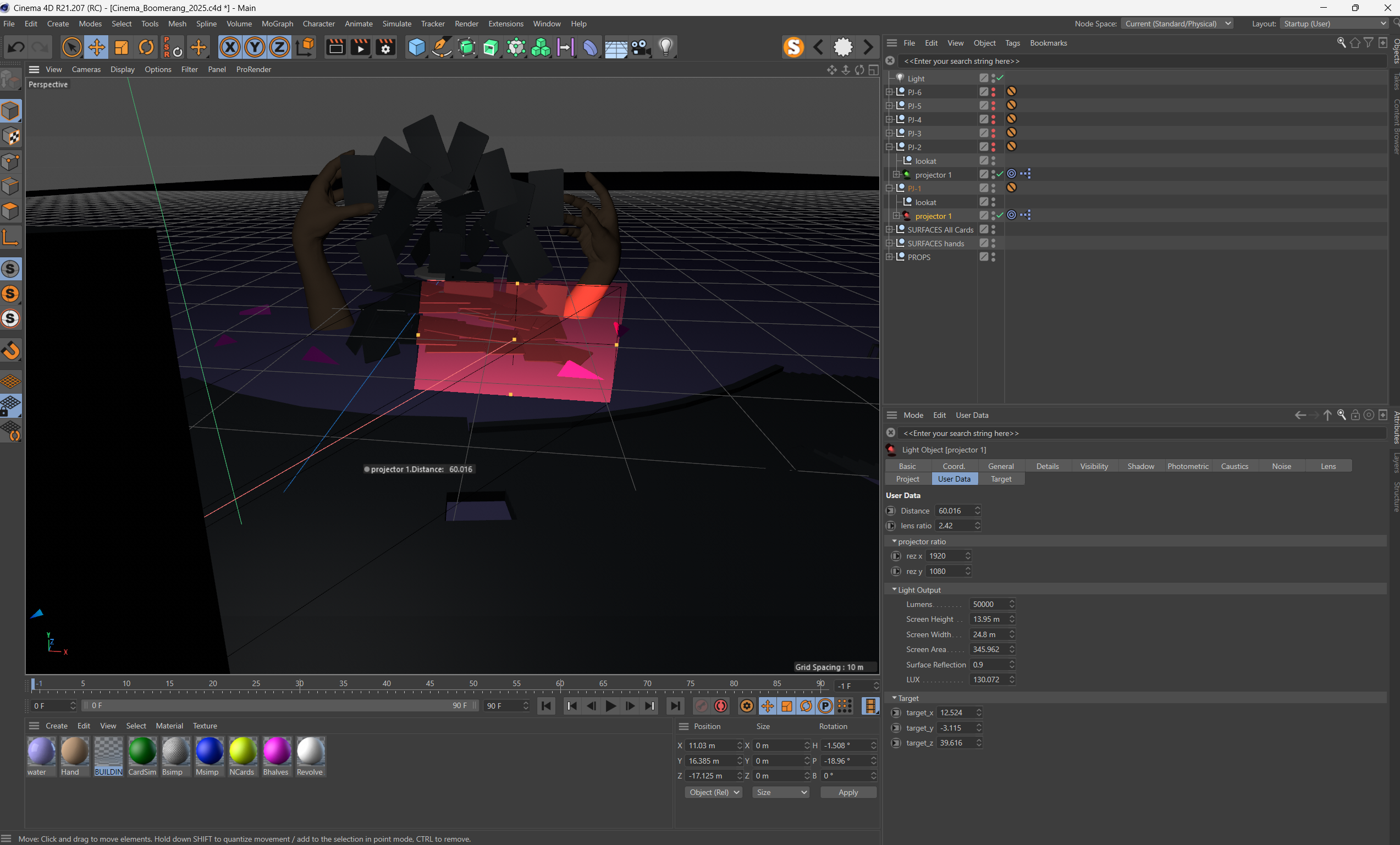Open the MoGraph menu

[277, 24]
